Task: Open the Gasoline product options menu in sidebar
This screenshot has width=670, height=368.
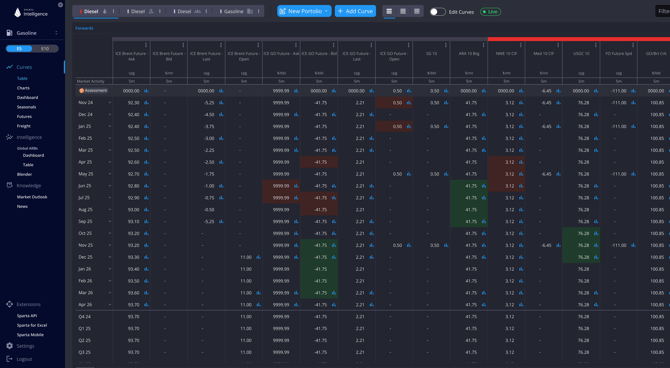Action: (x=56, y=33)
